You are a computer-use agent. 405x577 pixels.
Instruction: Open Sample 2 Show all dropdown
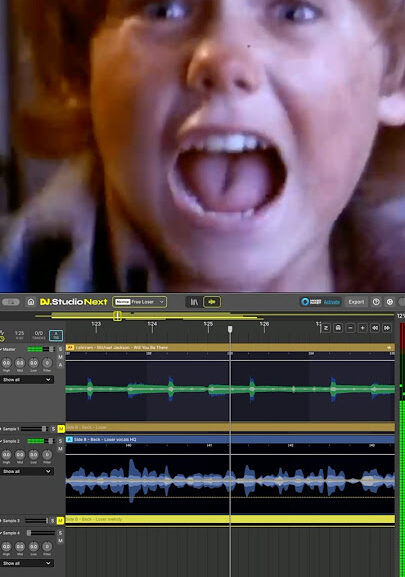tap(26, 471)
